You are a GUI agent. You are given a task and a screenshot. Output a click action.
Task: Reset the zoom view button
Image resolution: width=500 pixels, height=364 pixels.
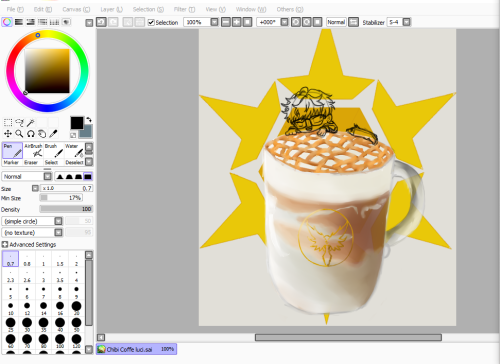tap(247, 22)
